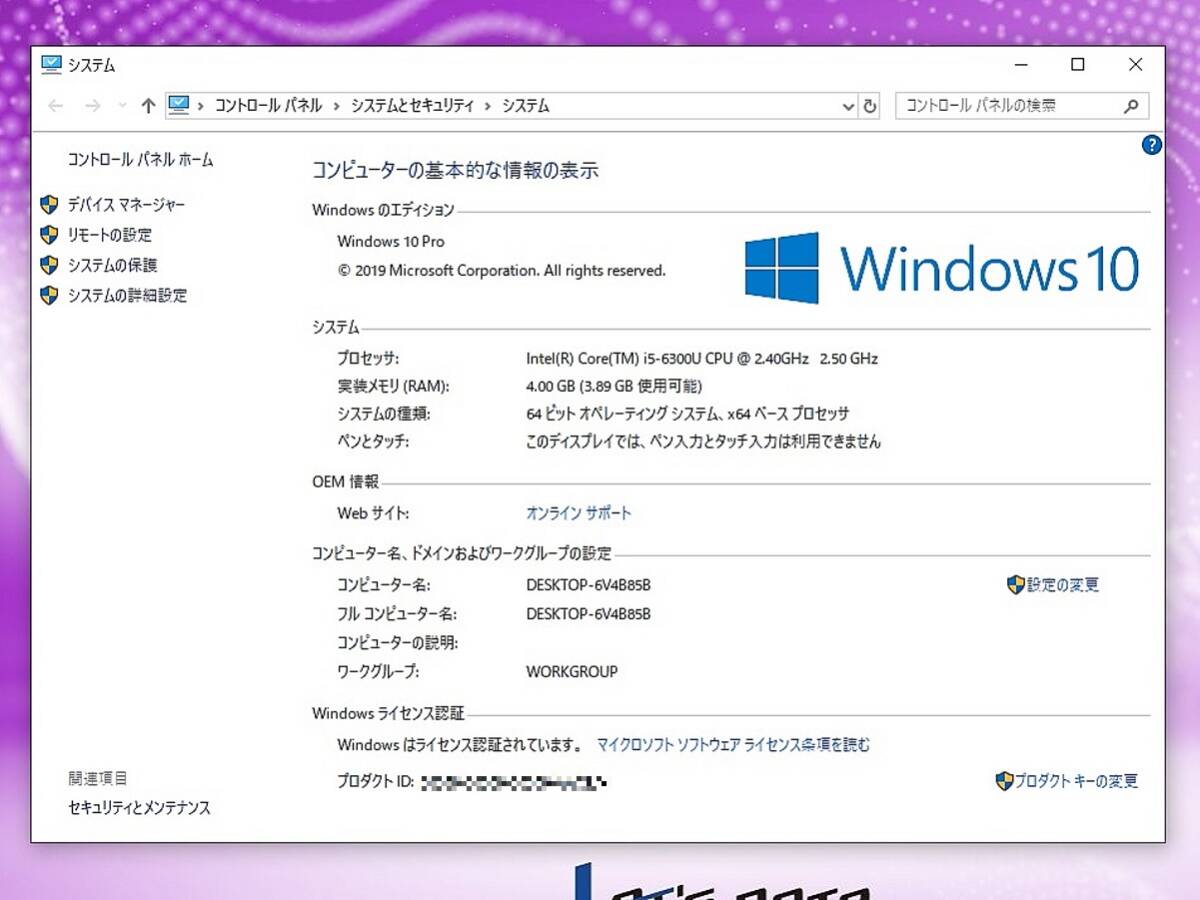Close the システム window
Image resolution: width=1200 pixels, height=900 pixels.
point(1135,65)
